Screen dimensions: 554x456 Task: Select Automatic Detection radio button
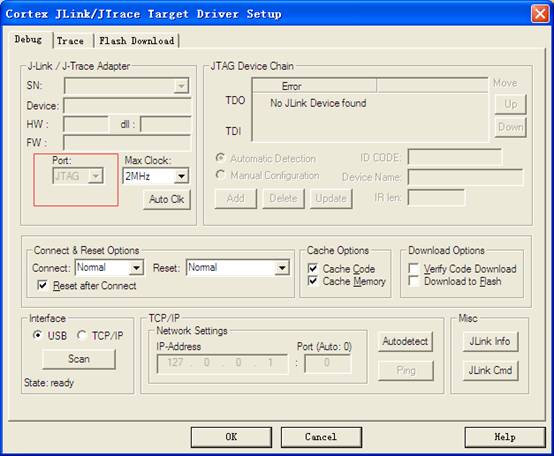point(220,158)
